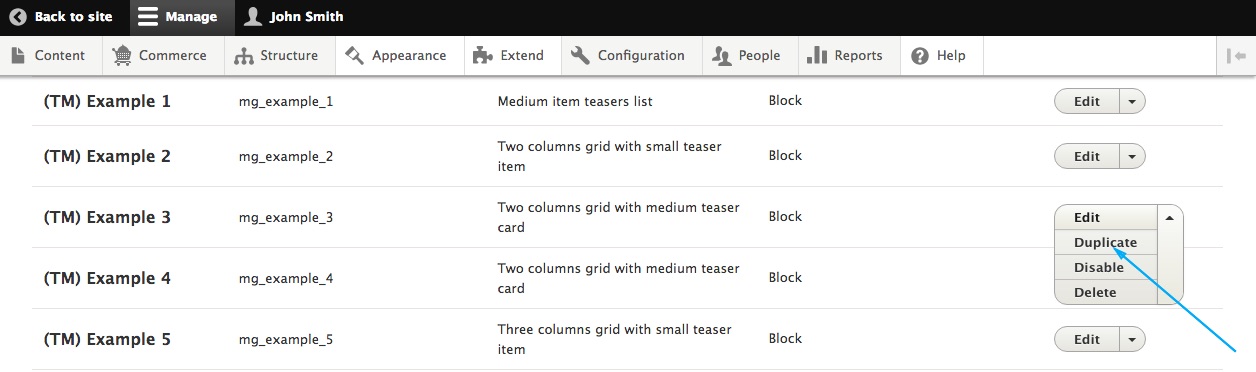Viewport: 1256px width, 372px height.
Task: Open the John Smith user menu
Action: [294, 17]
